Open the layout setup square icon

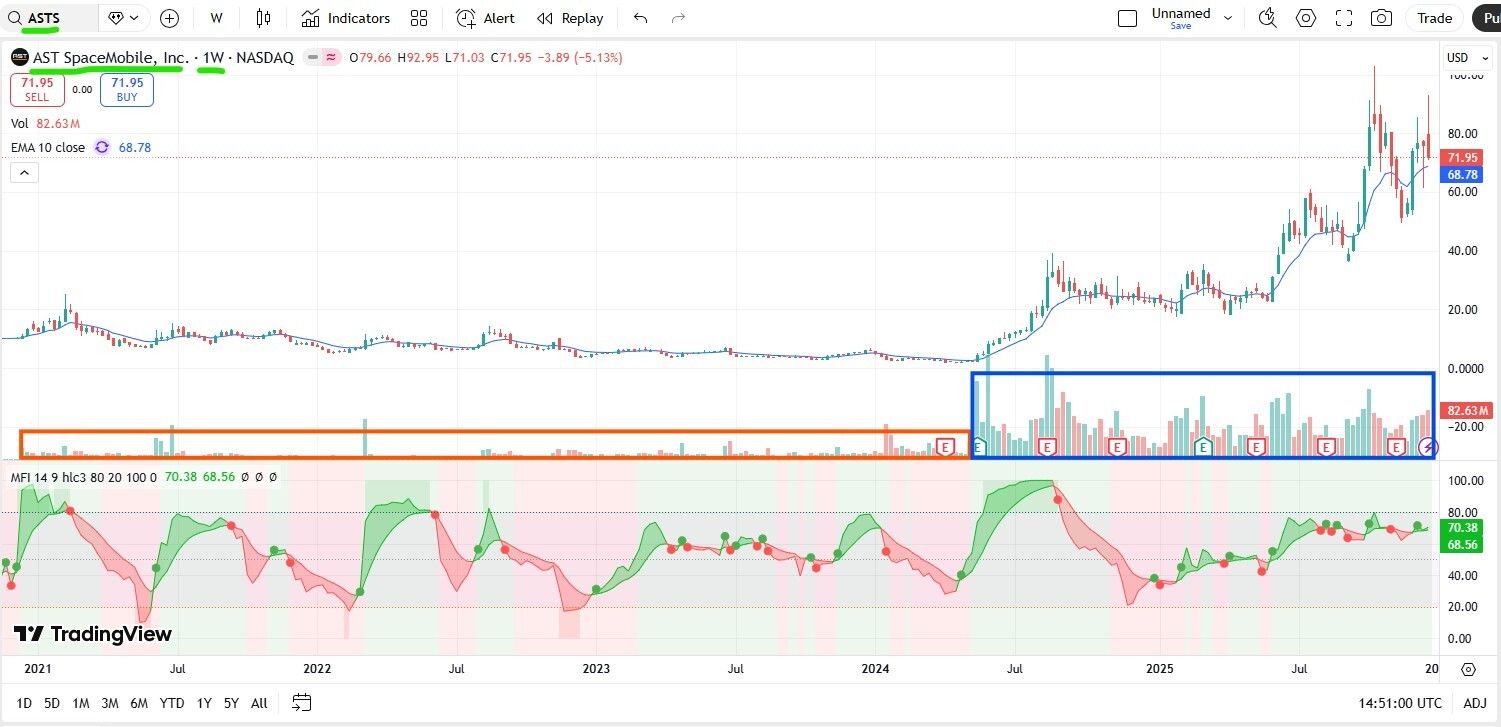[1127, 18]
